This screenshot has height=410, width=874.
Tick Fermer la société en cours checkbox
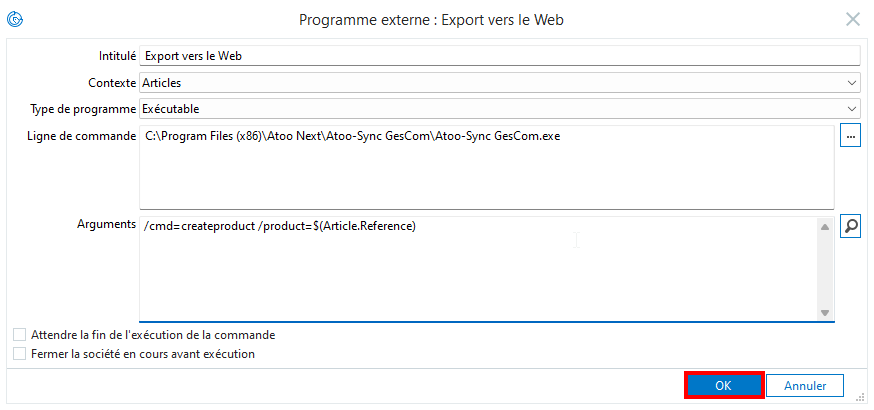pyautogui.click(x=20, y=353)
